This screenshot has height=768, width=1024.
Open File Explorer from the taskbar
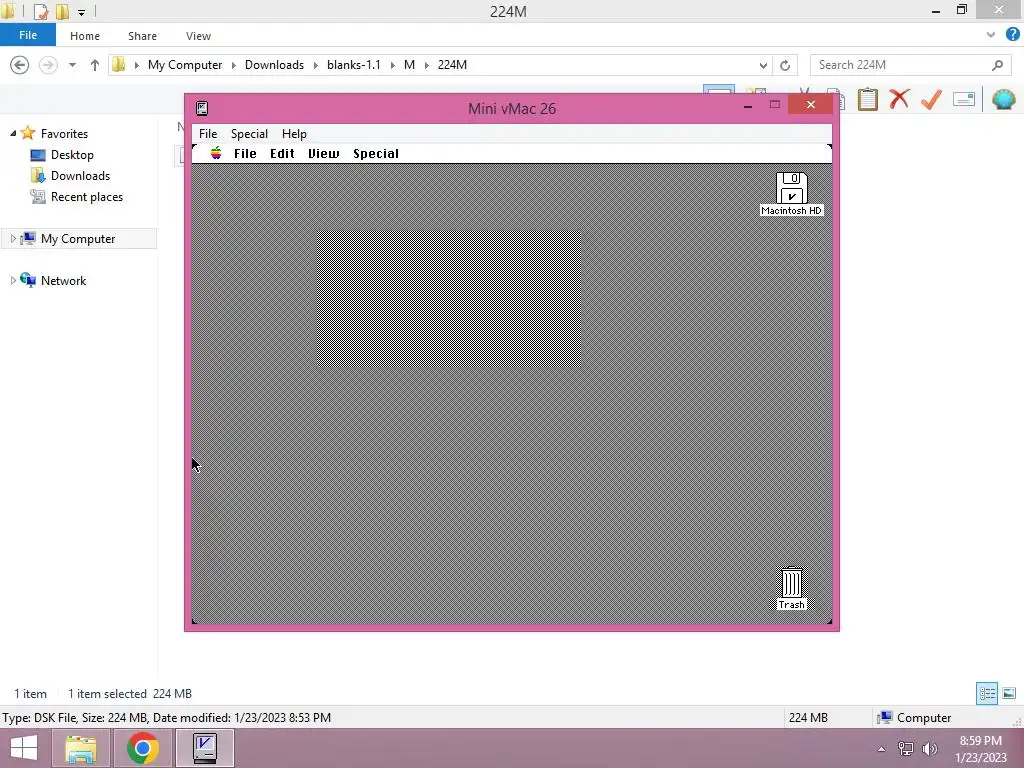(x=80, y=748)
